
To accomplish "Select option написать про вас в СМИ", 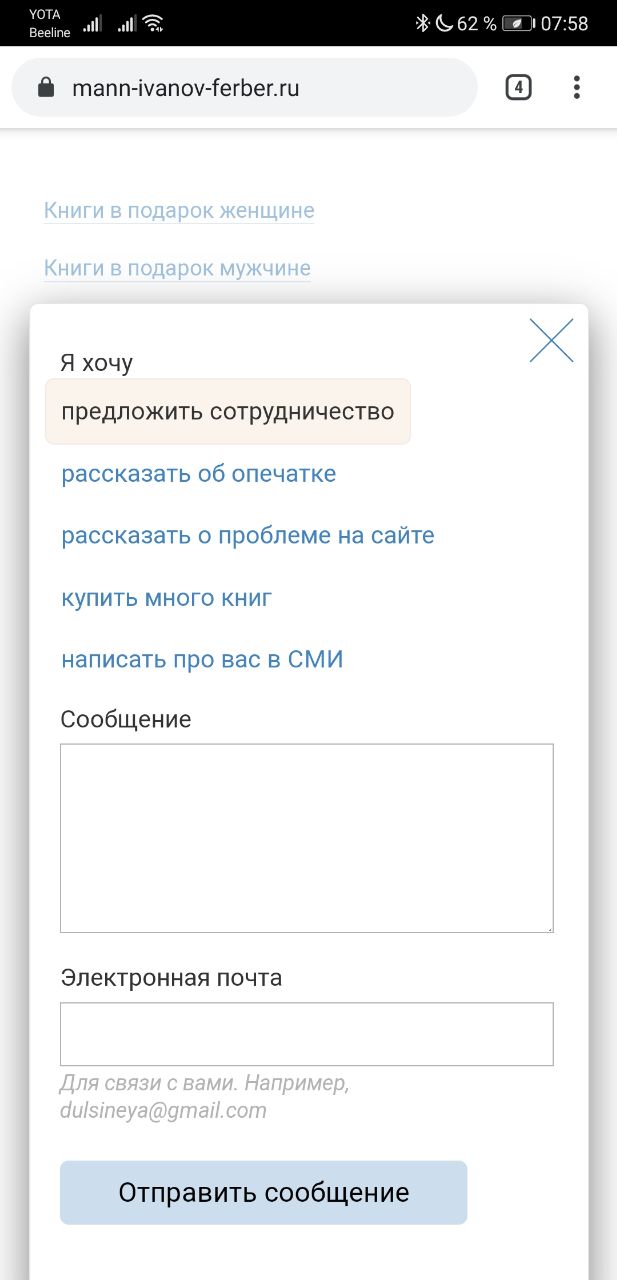I will coord(202,660).
